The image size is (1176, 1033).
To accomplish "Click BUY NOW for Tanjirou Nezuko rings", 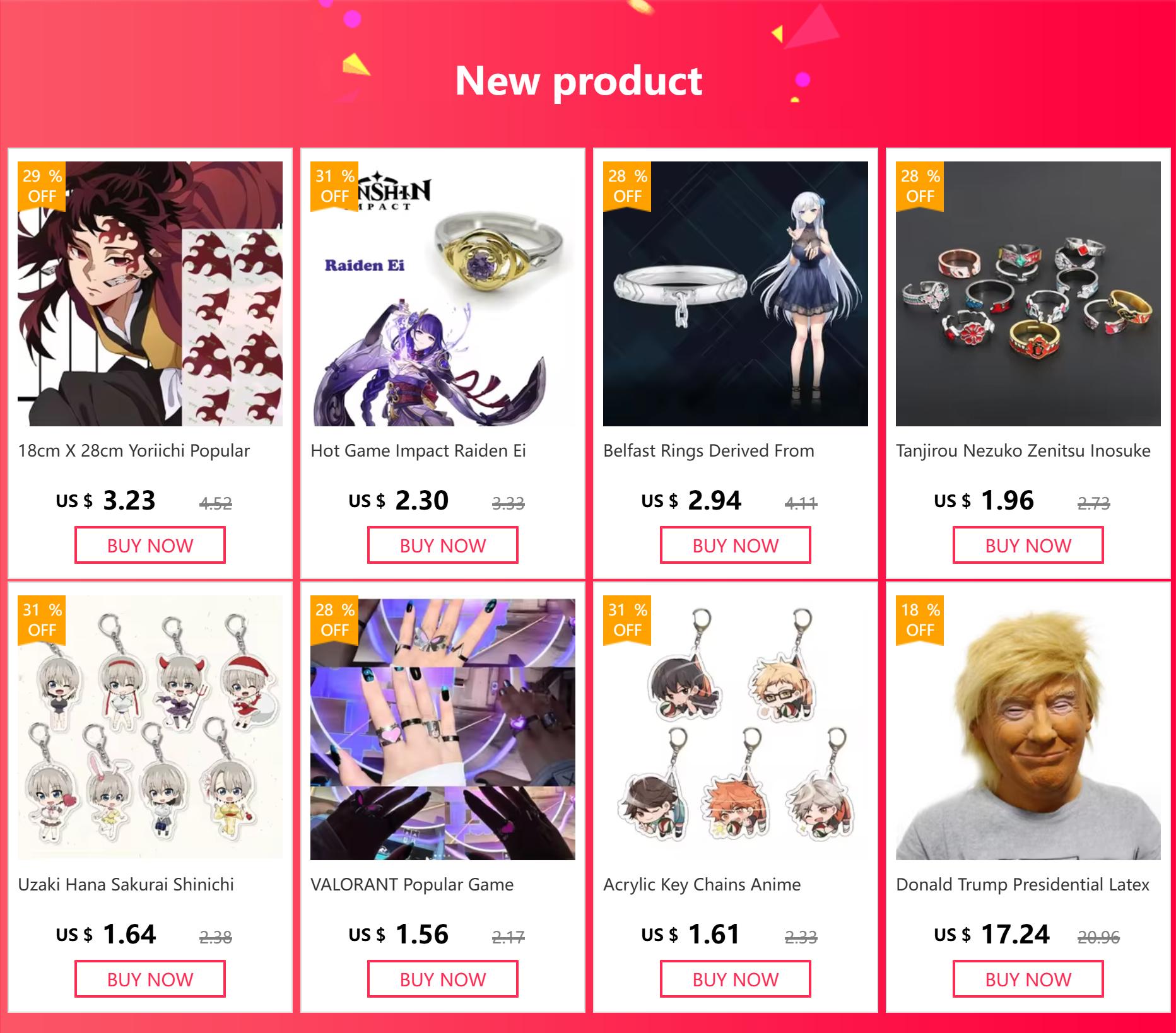I will pos(1028,546).
